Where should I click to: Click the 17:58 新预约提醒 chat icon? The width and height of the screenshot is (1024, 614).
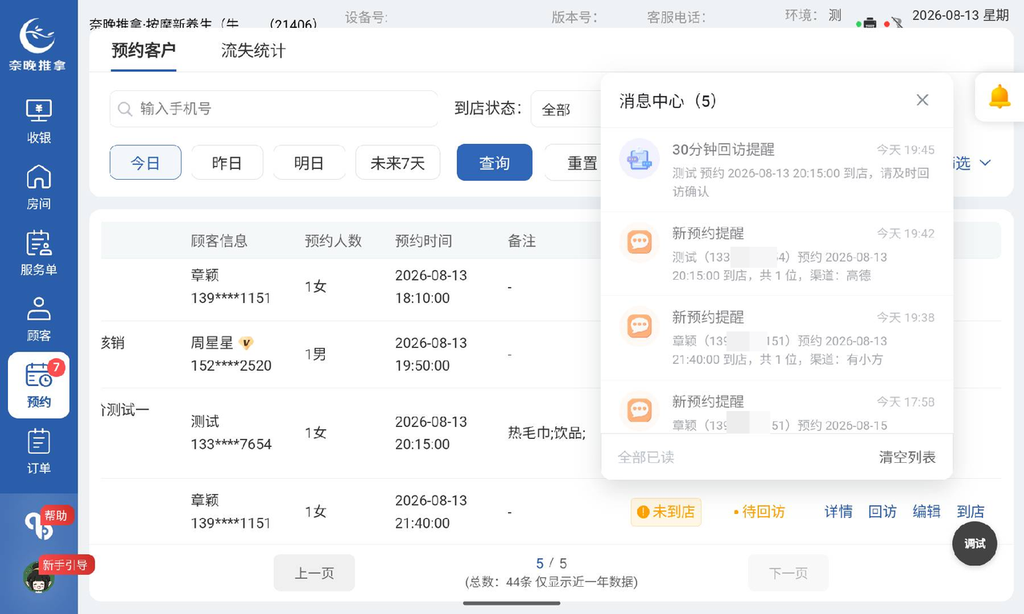pyautogui.click(x=639, y=410)
